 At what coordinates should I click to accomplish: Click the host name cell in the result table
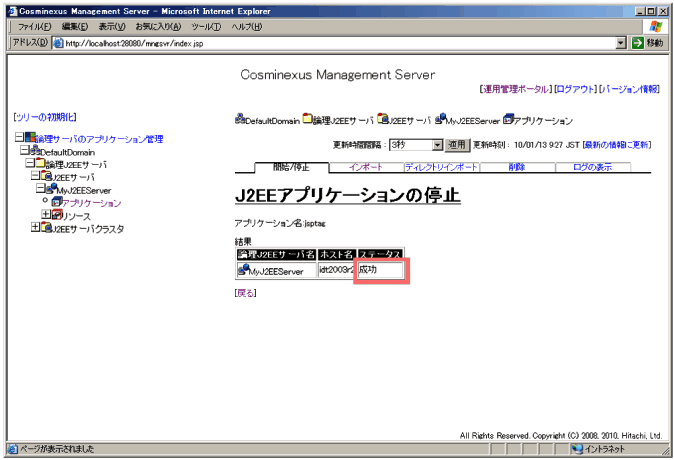pos(337,270)
